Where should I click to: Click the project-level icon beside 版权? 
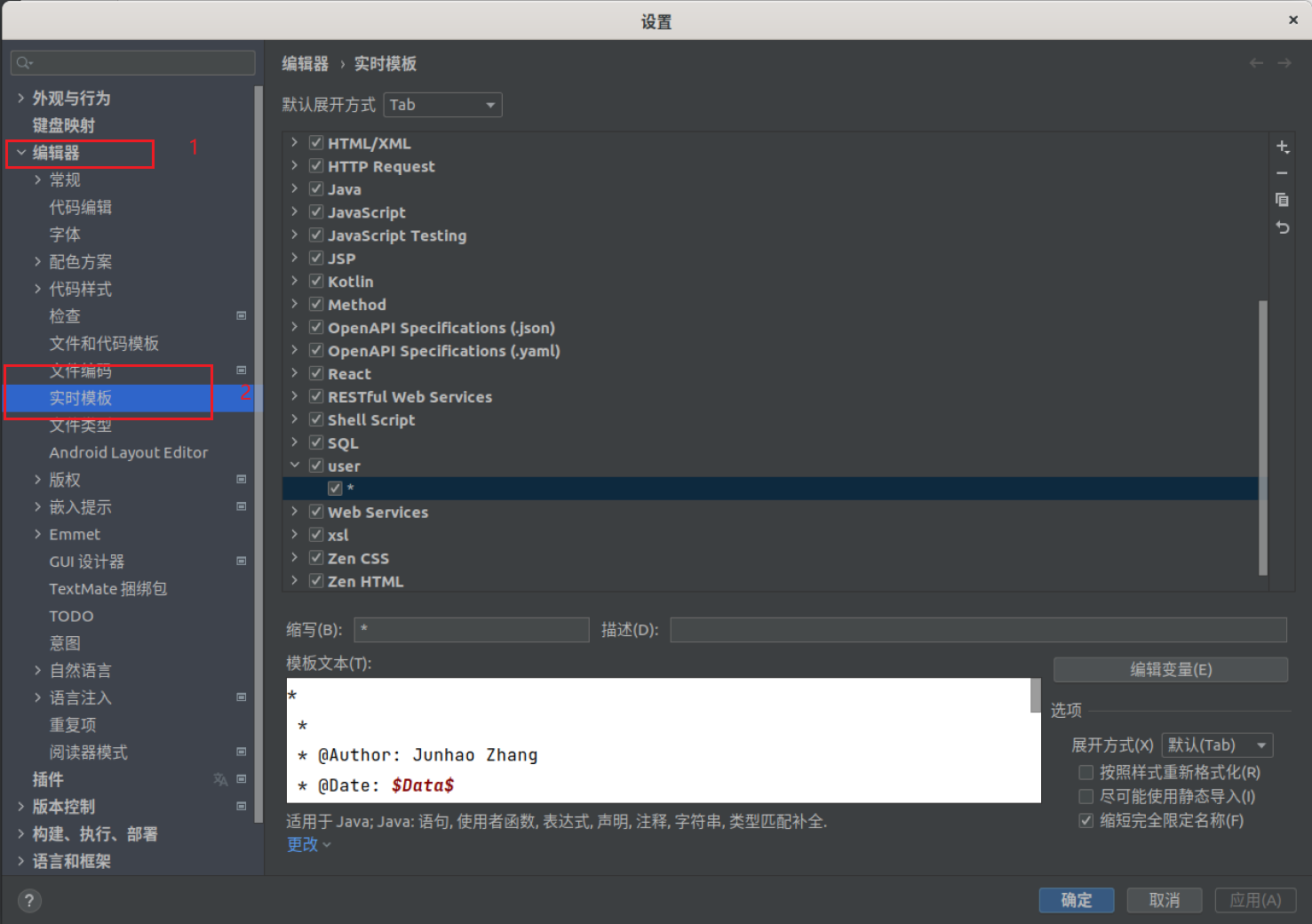coord(241,479)
